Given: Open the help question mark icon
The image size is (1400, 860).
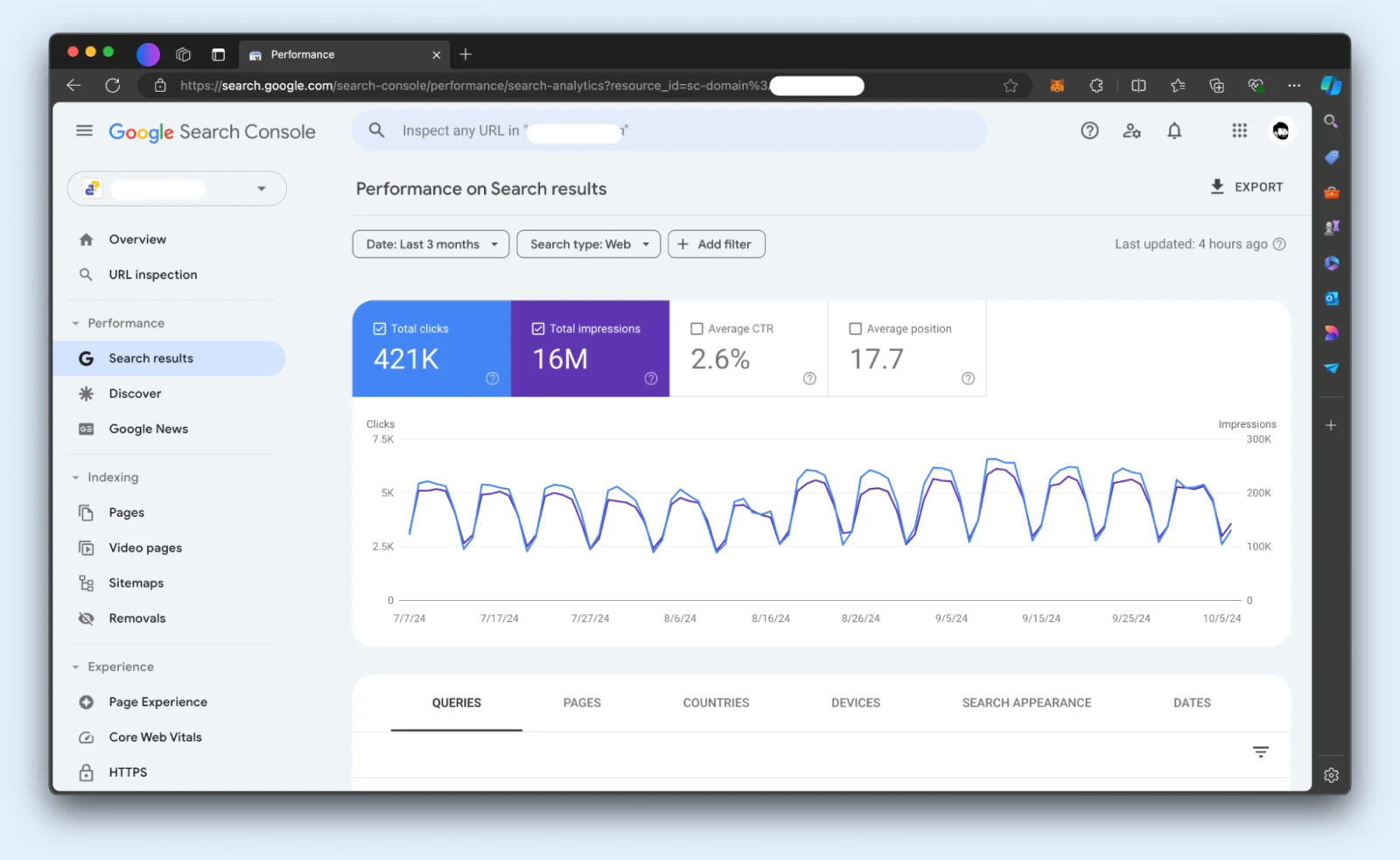Looking at the screenshot, I should pyautogui.click(x=1089, y=130).
